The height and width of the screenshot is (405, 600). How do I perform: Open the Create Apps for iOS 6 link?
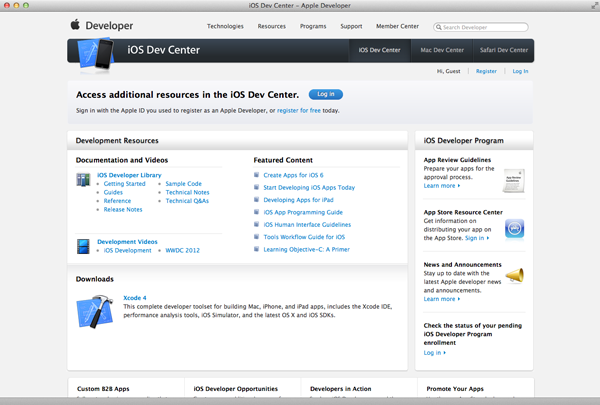[x=293, y=175]
